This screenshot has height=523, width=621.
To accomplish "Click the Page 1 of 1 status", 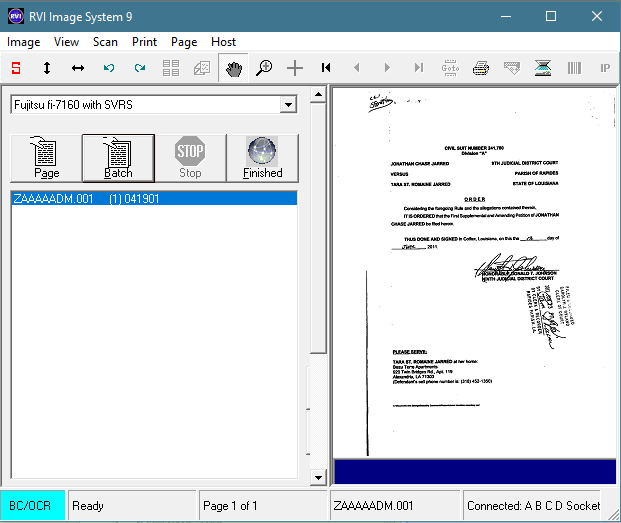I will click(x=230, y=506).
